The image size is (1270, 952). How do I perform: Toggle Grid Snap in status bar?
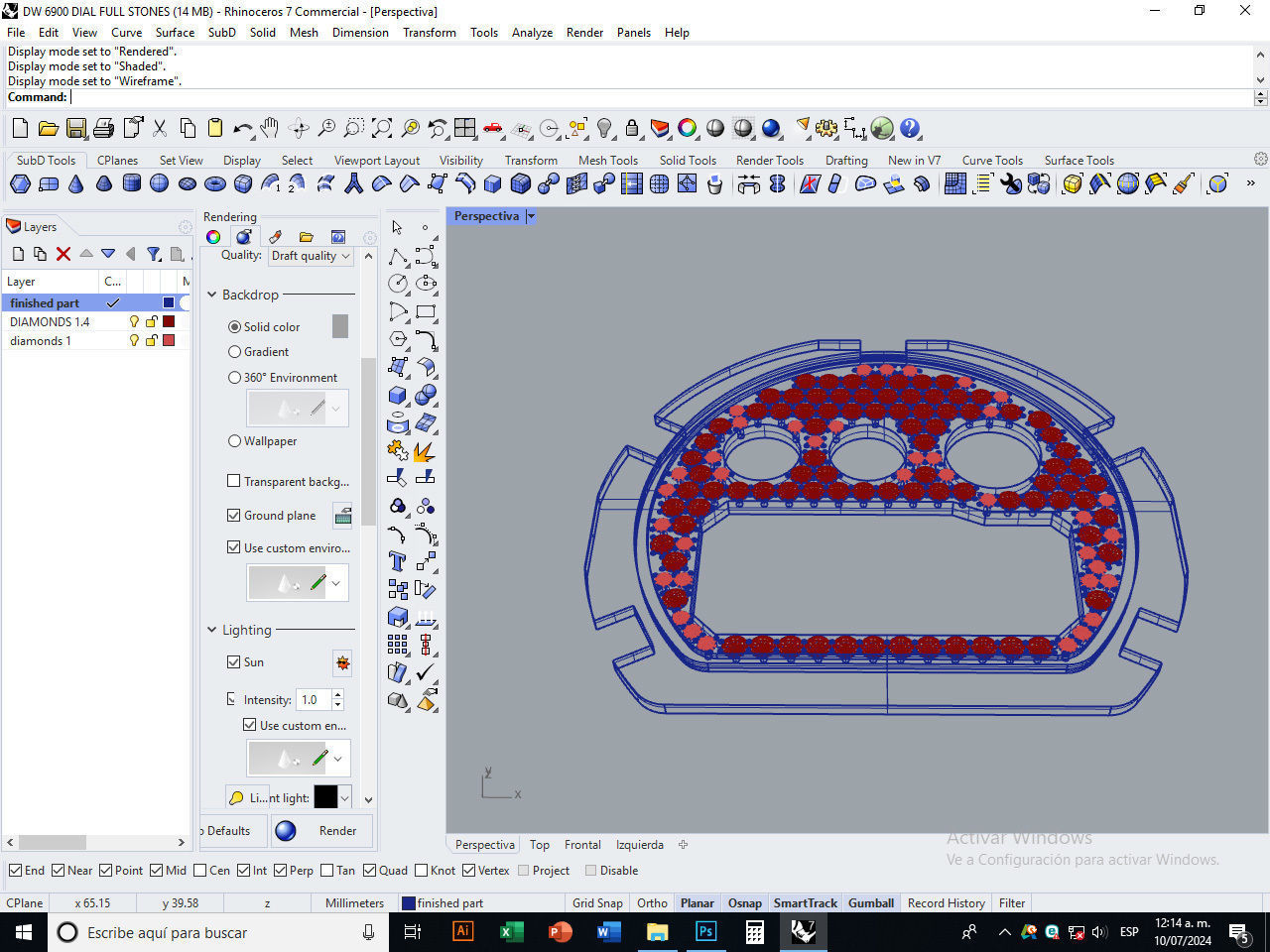click(x=597, y=902)
